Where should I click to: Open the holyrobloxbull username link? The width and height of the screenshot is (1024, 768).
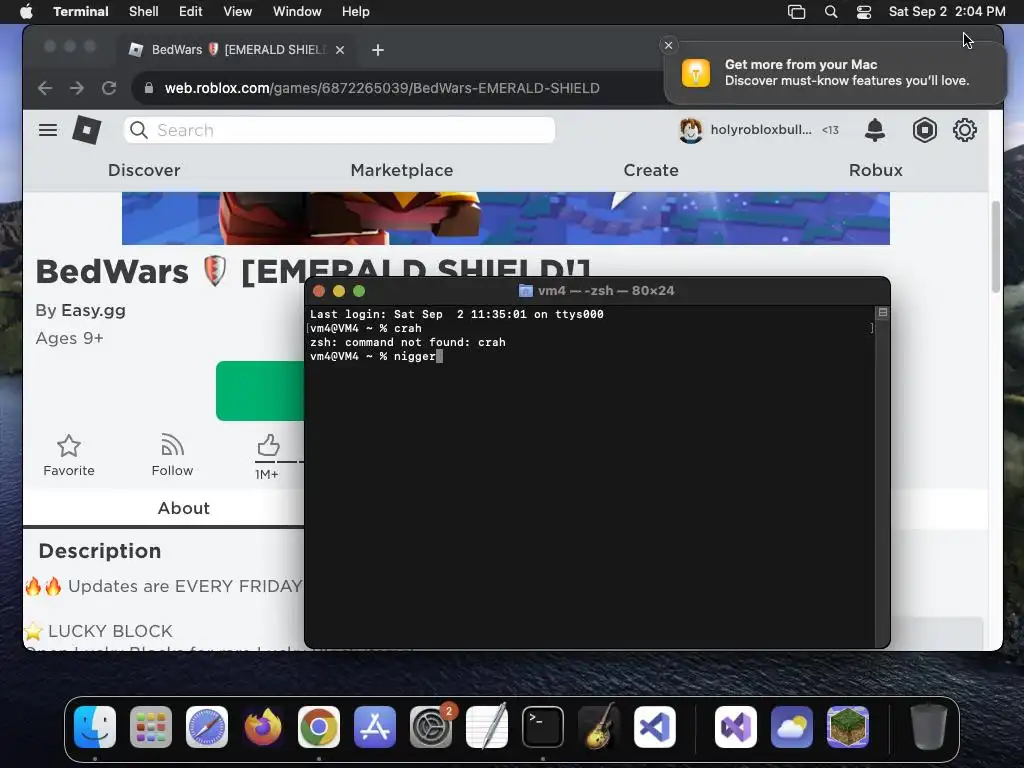click(x=761, y=129)
